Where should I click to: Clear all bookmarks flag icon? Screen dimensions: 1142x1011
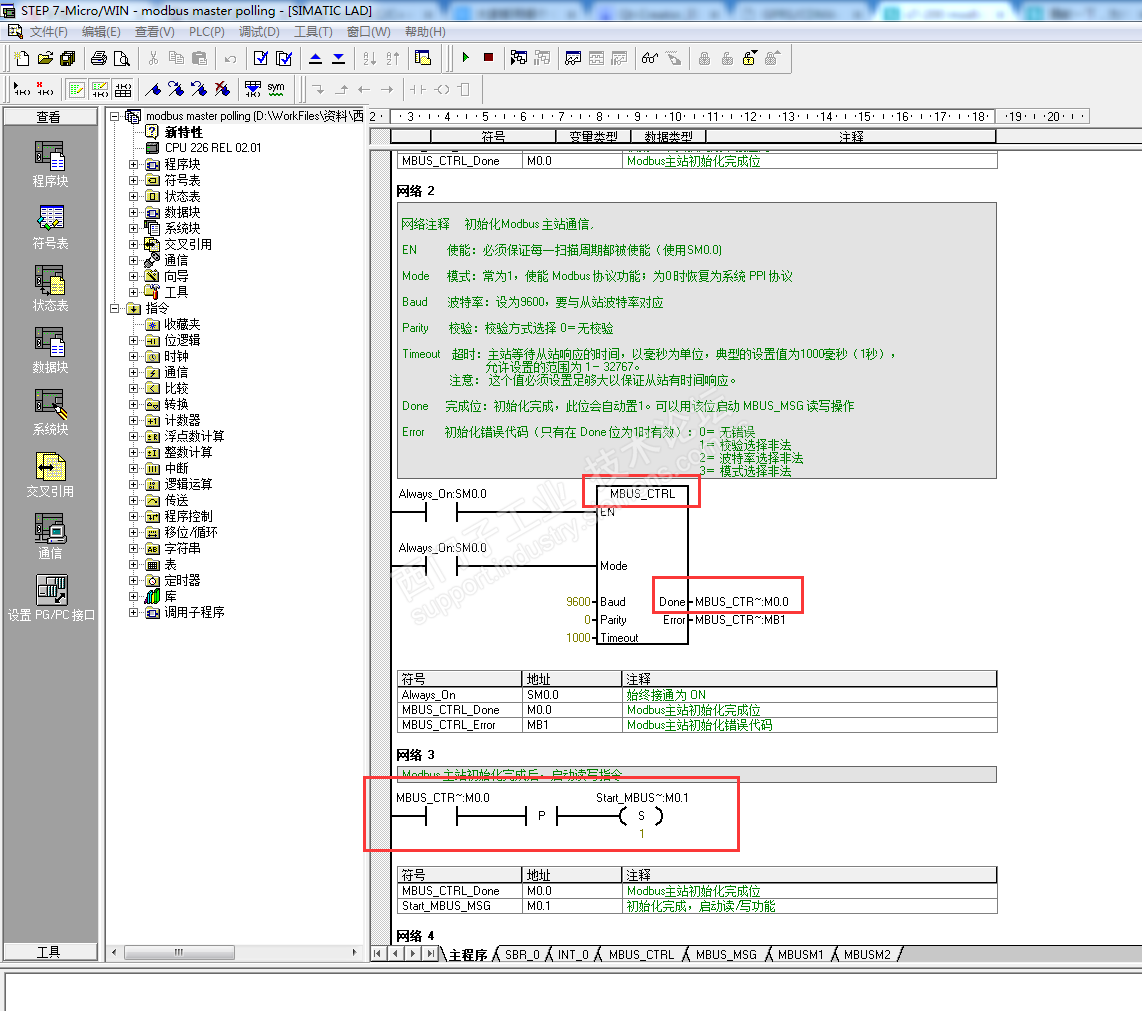click(x=223, y=90)
